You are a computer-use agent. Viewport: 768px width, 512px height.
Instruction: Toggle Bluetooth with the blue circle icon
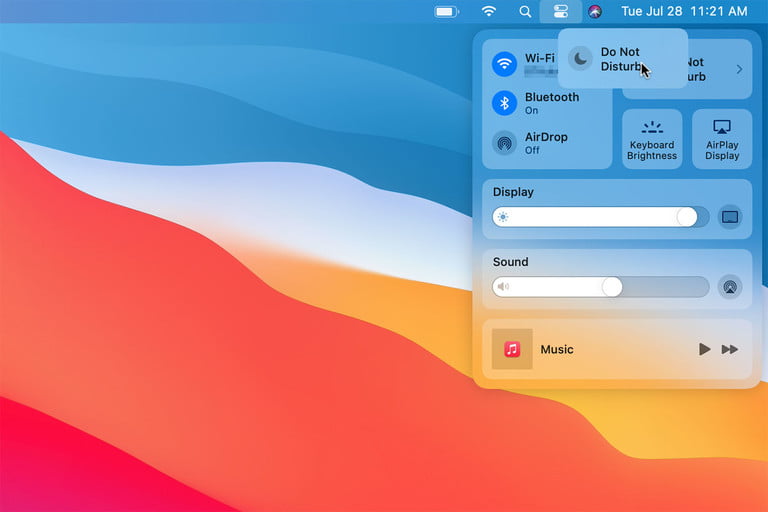click(x=504, y=103)
